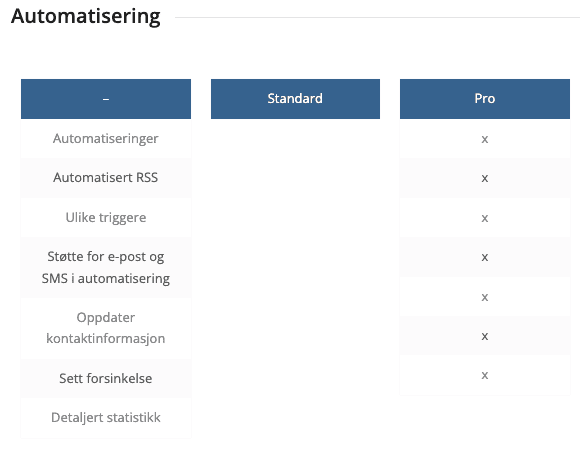586x470 pixels.
Task: Click the last x mark in Pro column
Action: (x=485, y=375)
